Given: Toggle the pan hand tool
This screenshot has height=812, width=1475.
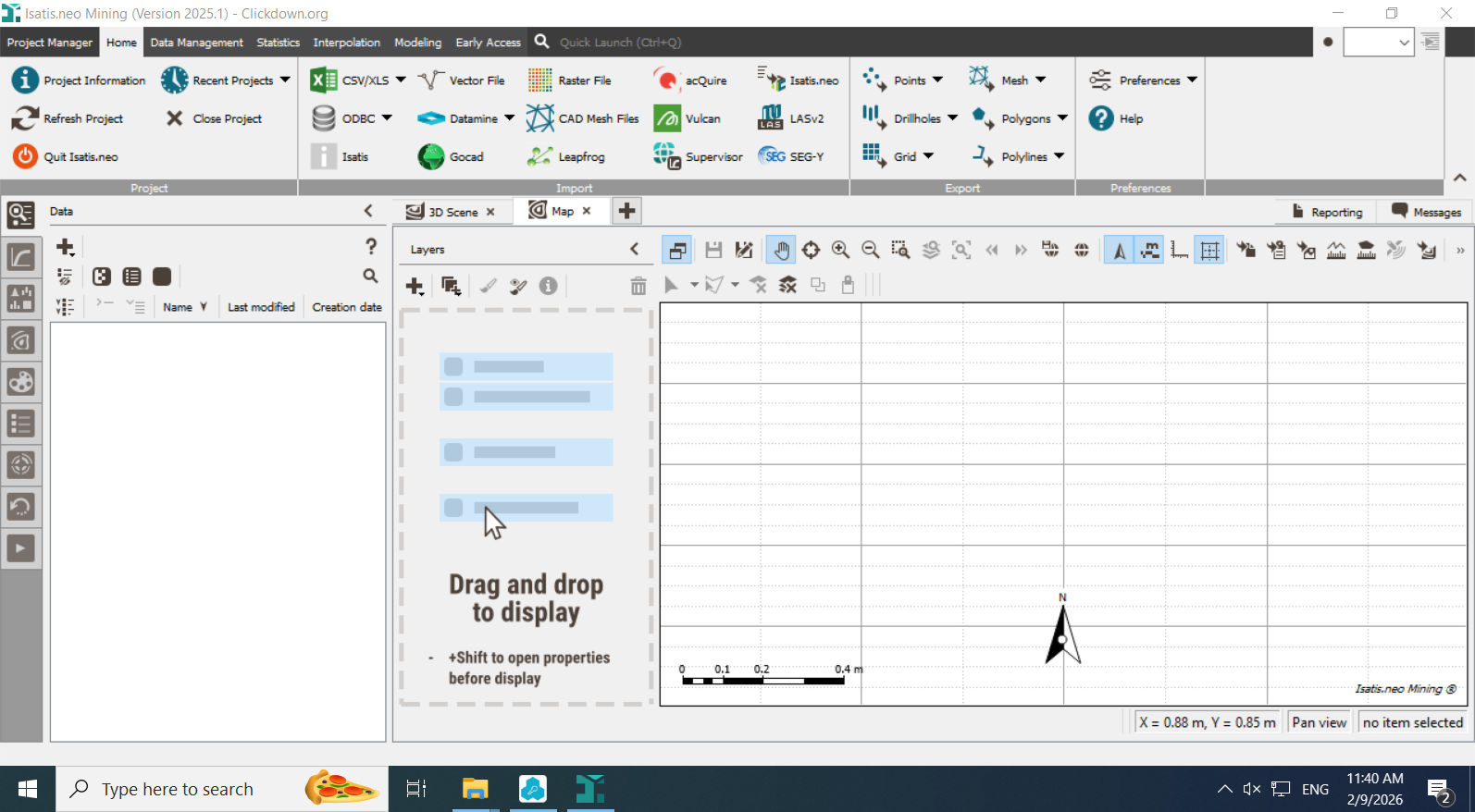Looking at the screenshot, I should click(x=781, y=250).
